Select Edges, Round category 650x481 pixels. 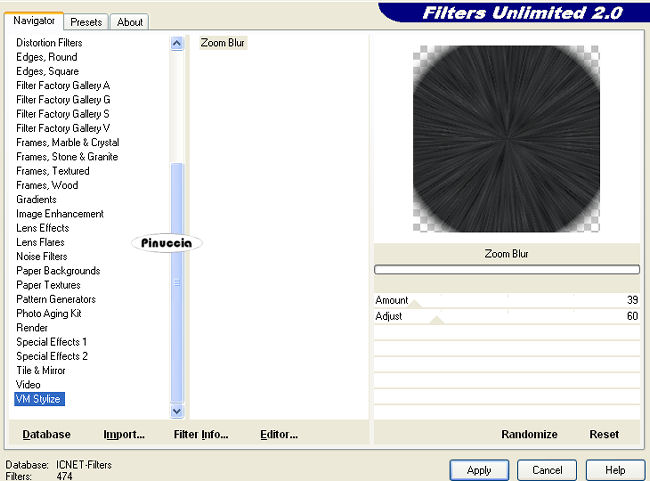coord(47,57)
